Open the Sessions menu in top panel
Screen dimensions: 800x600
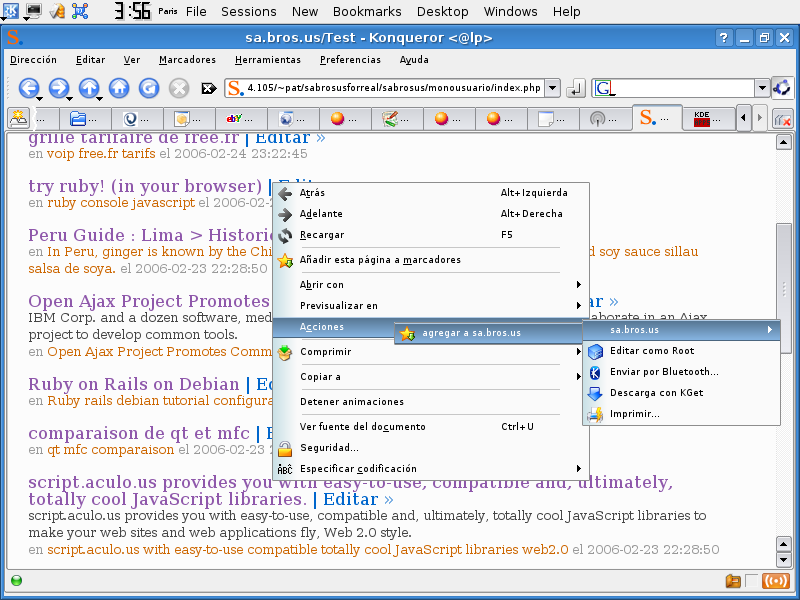pyautogui.click(x=248, y=11)
